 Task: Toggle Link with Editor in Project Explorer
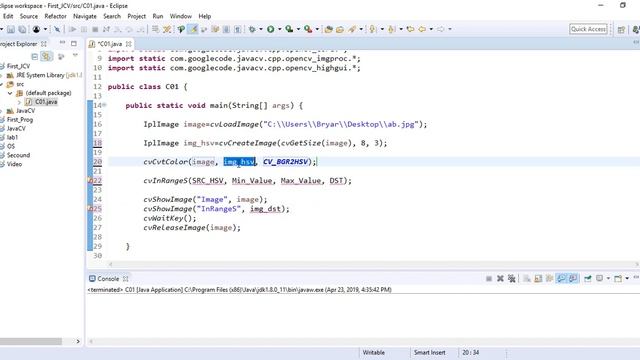(x=47, y=56)
